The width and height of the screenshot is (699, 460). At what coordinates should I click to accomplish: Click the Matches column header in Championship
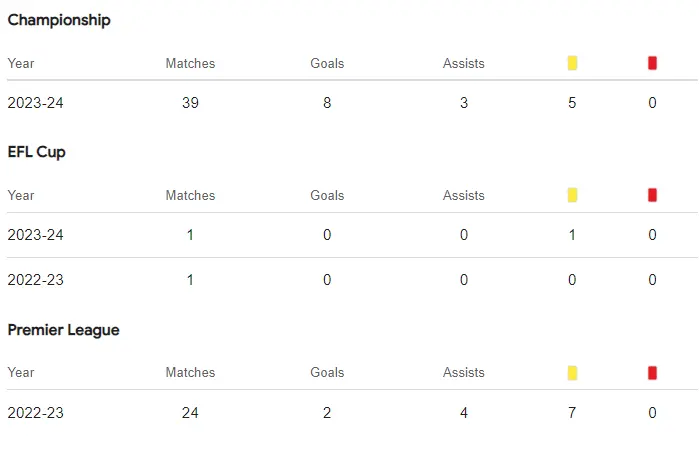coord(190,63)
